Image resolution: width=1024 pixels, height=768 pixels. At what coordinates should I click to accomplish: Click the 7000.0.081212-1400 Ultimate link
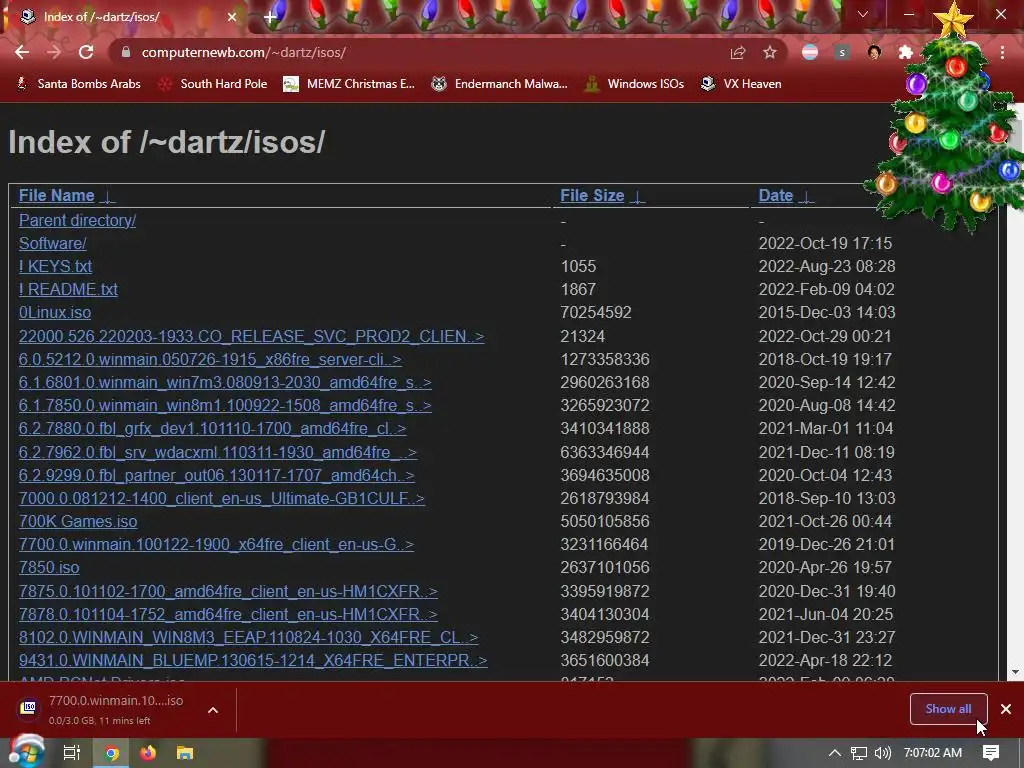click(221, 498)
